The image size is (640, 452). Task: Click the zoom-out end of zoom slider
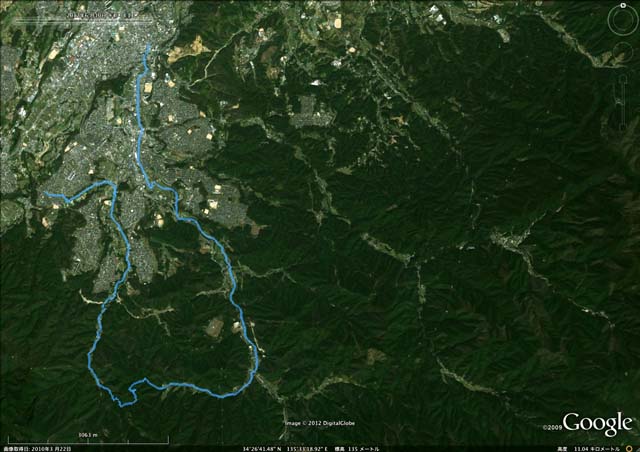coord(622,129)
